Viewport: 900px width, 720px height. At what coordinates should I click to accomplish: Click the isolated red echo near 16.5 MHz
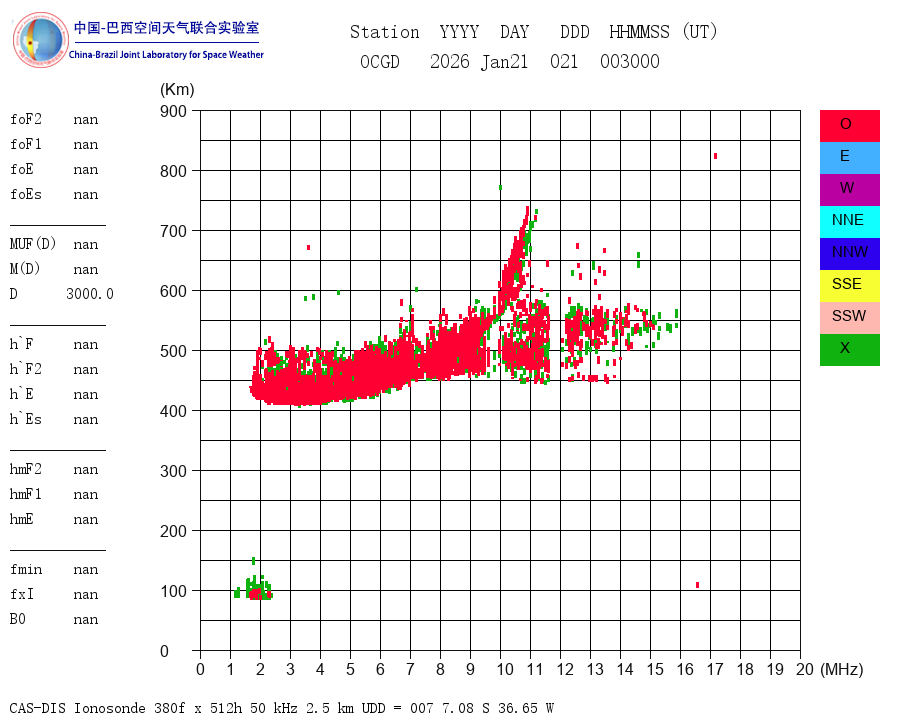(x=697, y=585)
